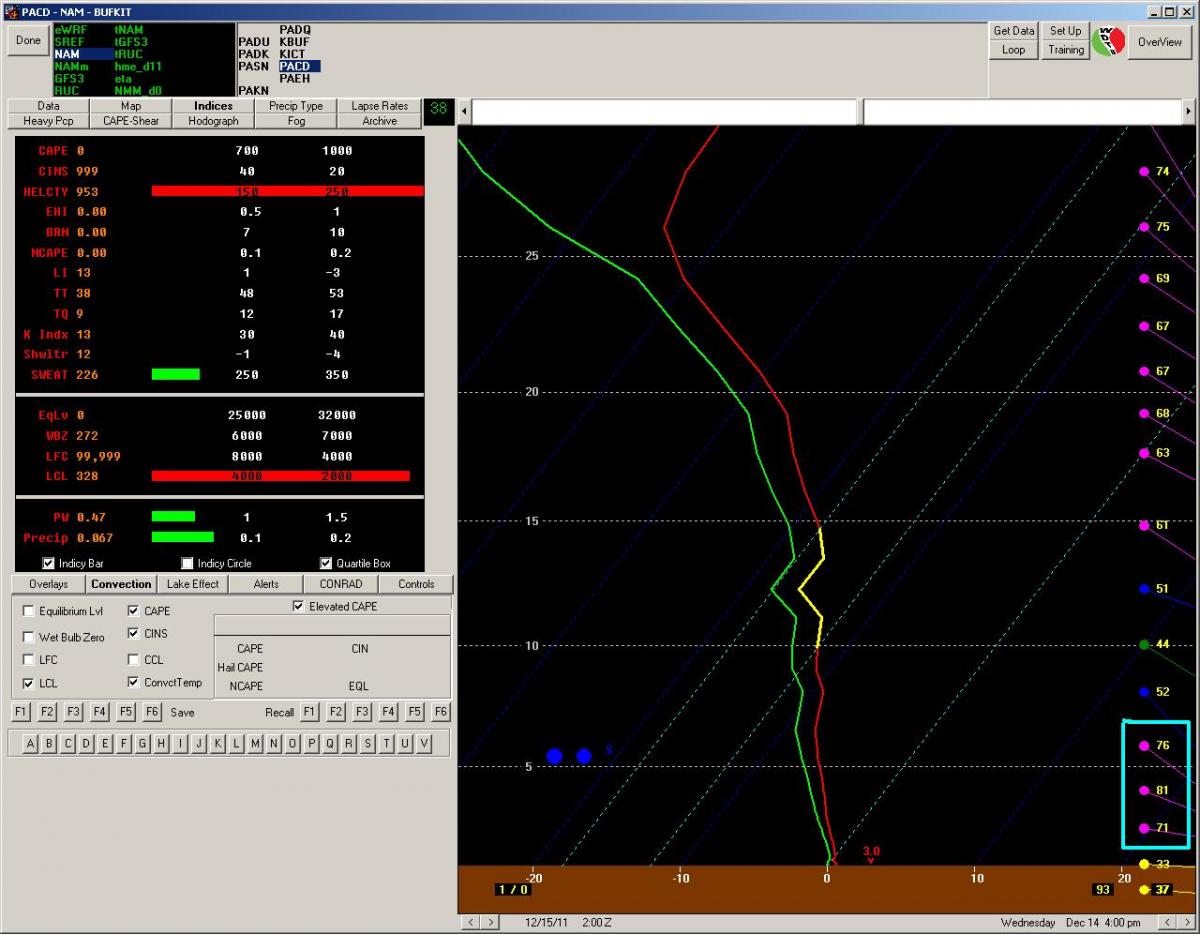Image resolution: width=1200 pixels, height=934 pixels.
Task: Open the Lake Effect tab
Action: 192,584
